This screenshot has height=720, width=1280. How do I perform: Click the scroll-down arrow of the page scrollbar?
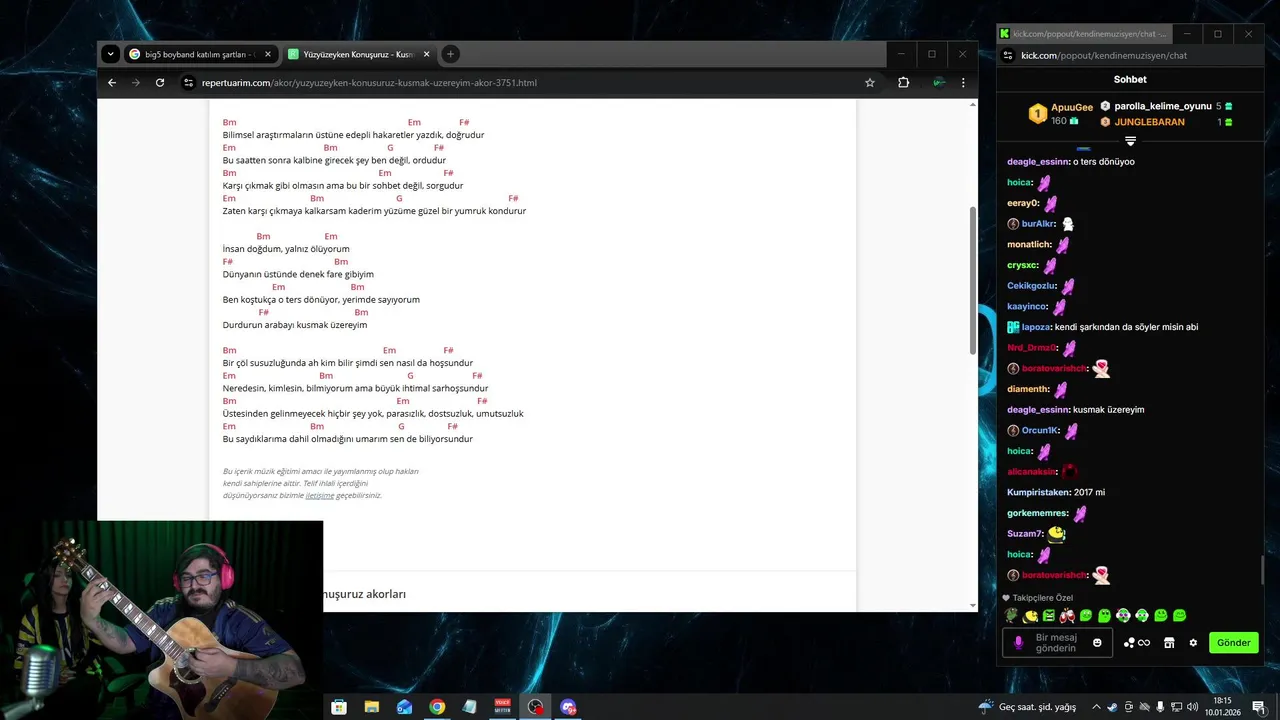click(973, 605)
